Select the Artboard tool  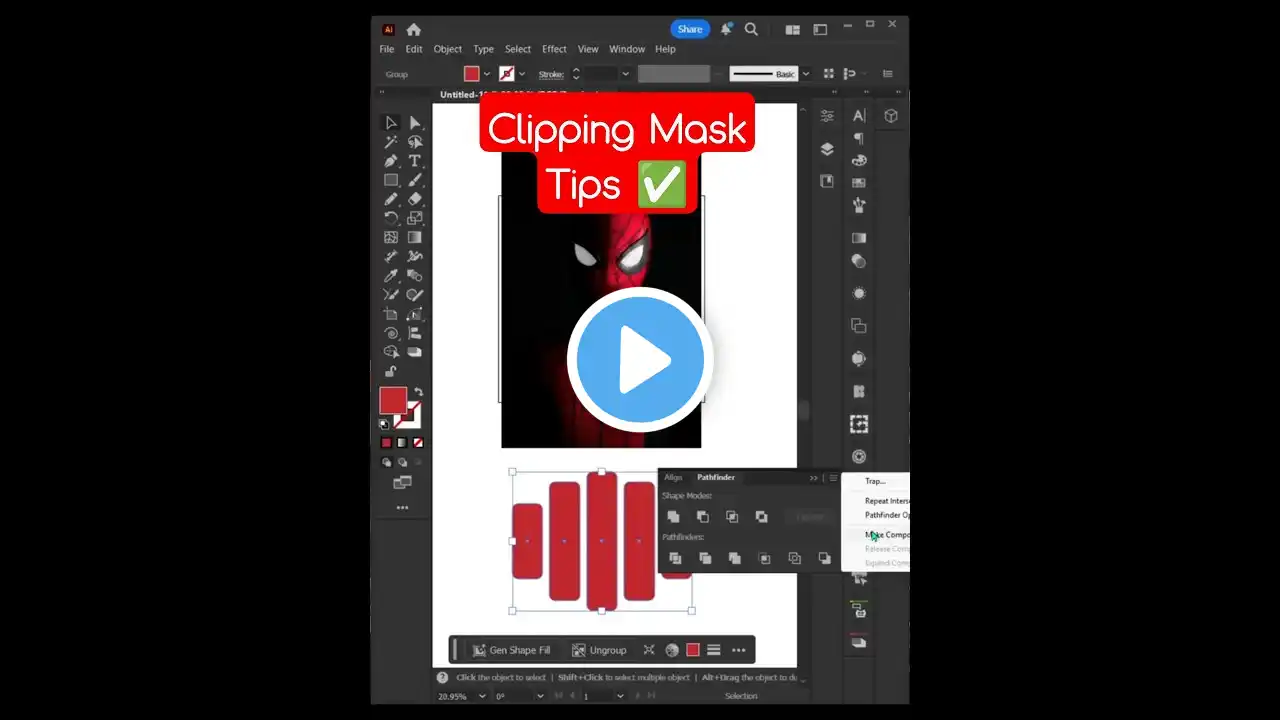(x=391, y=314)
